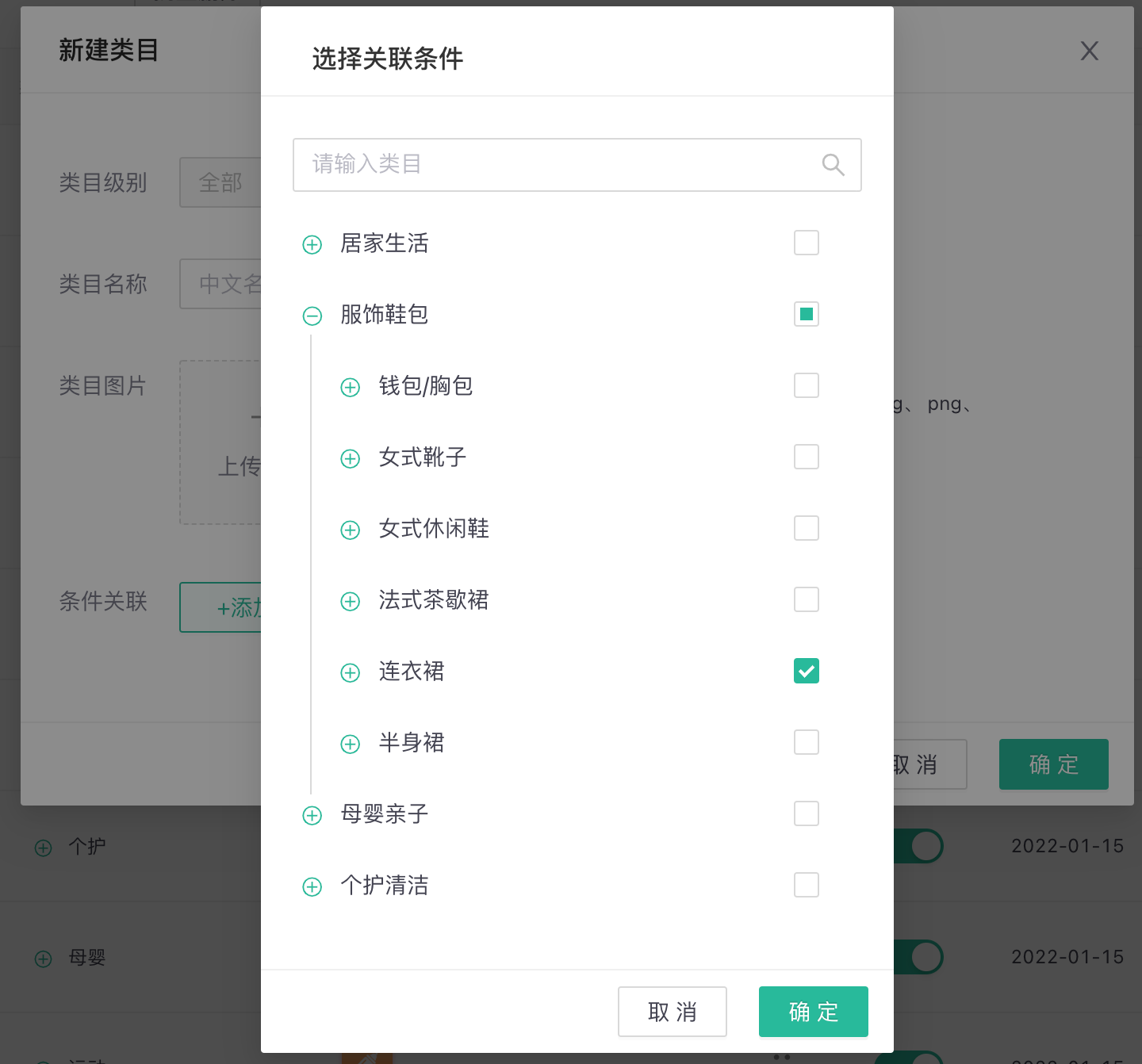
Task: Check the 母婴亲子 checkbox
Action: [x=807, y=813]
